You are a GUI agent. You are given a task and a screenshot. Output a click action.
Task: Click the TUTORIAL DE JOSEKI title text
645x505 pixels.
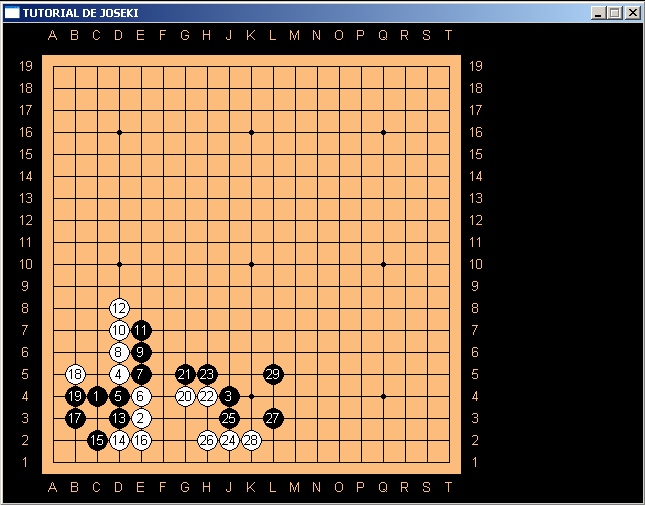pyautogui.click(x=81, y=13)
